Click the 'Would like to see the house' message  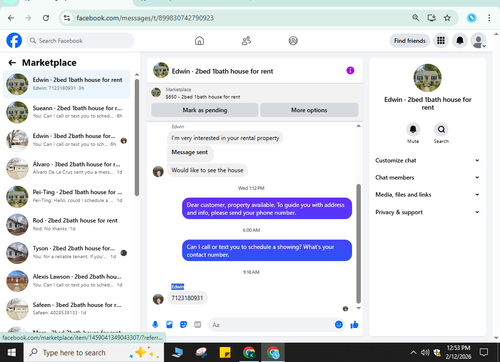(x=207, y=170)
